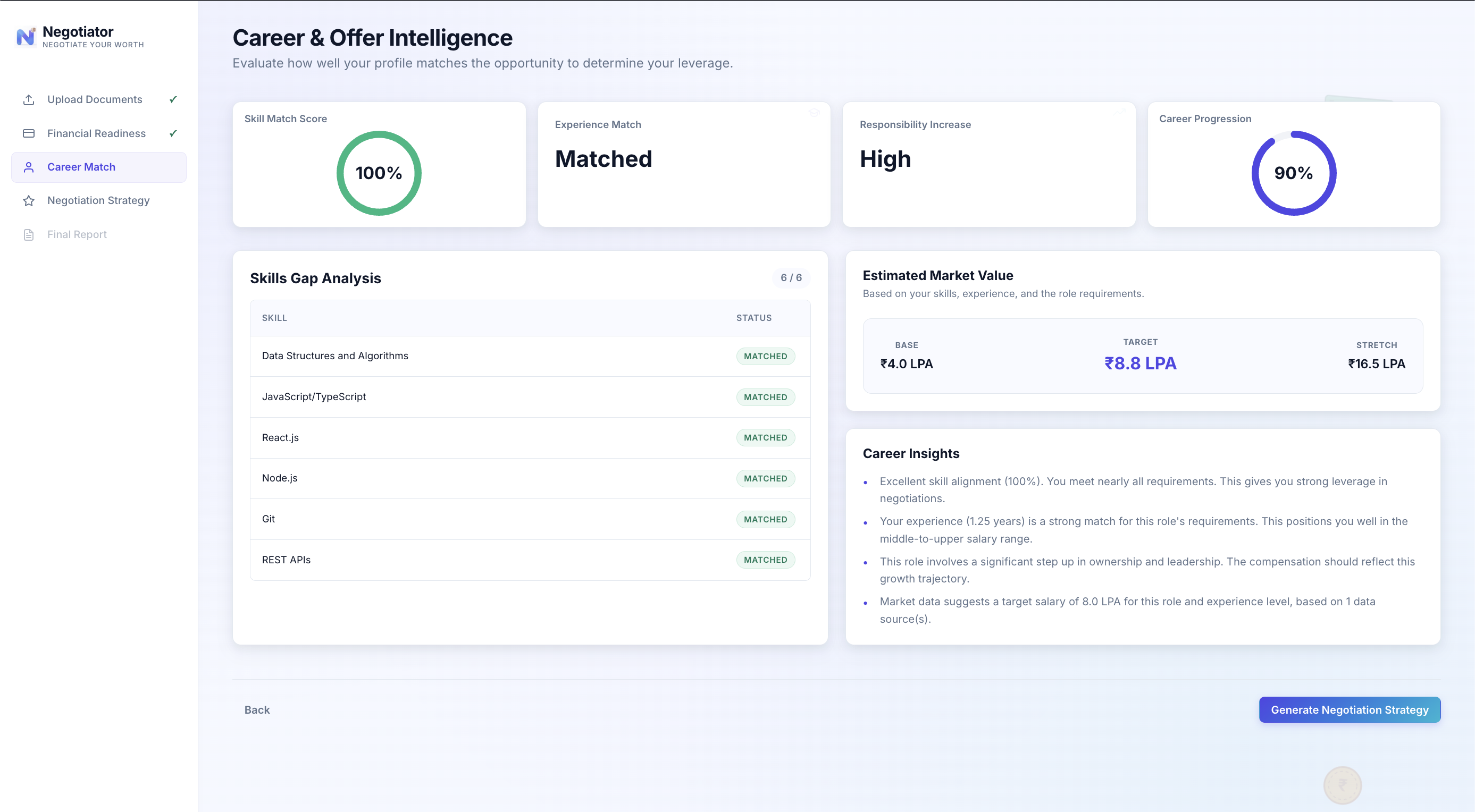Click the Career Match person icon
Screen dimensions: 1475x812
tap(29, 167)
